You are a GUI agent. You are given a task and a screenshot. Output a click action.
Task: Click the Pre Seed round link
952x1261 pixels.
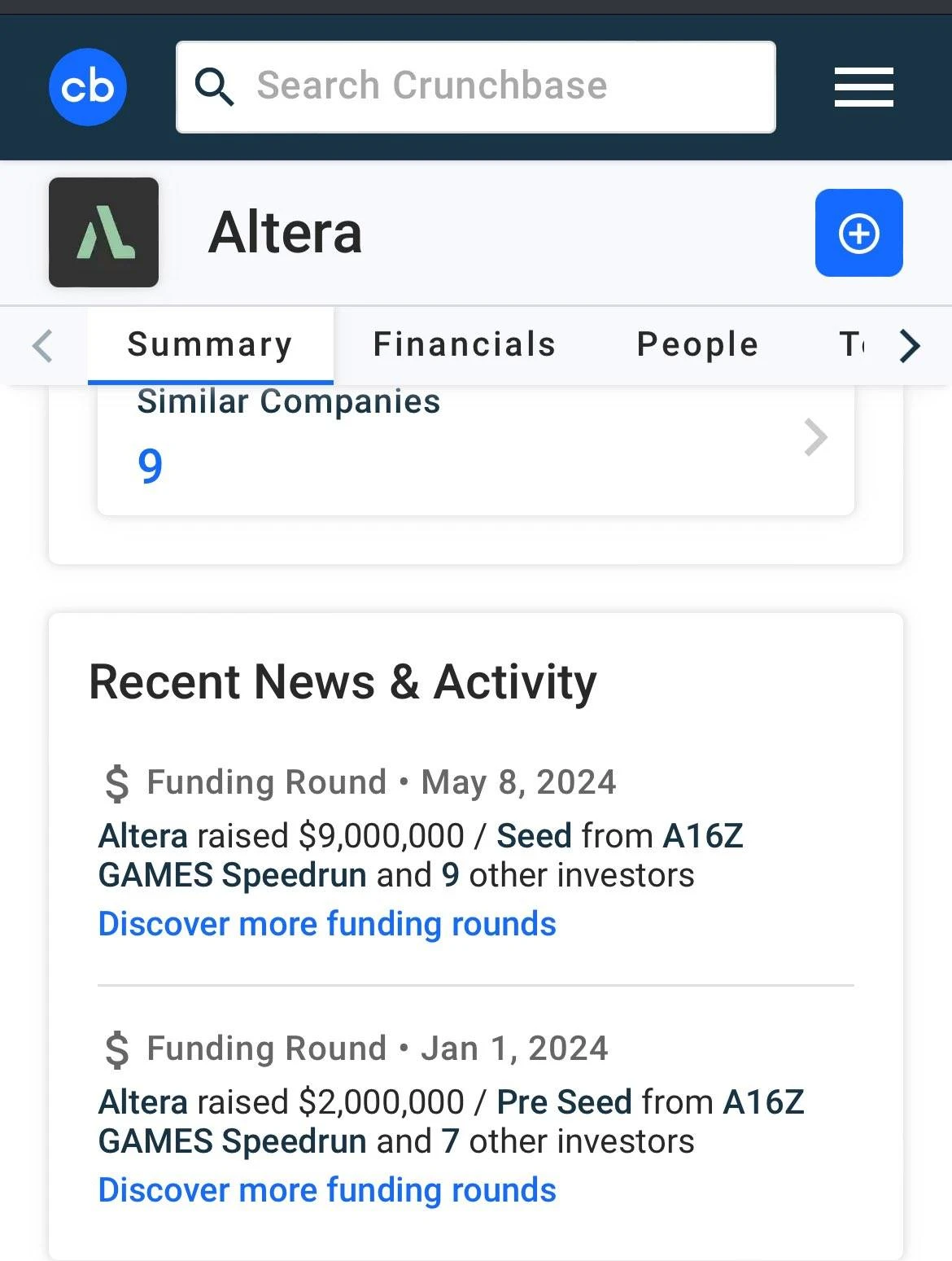point(564,1102)
